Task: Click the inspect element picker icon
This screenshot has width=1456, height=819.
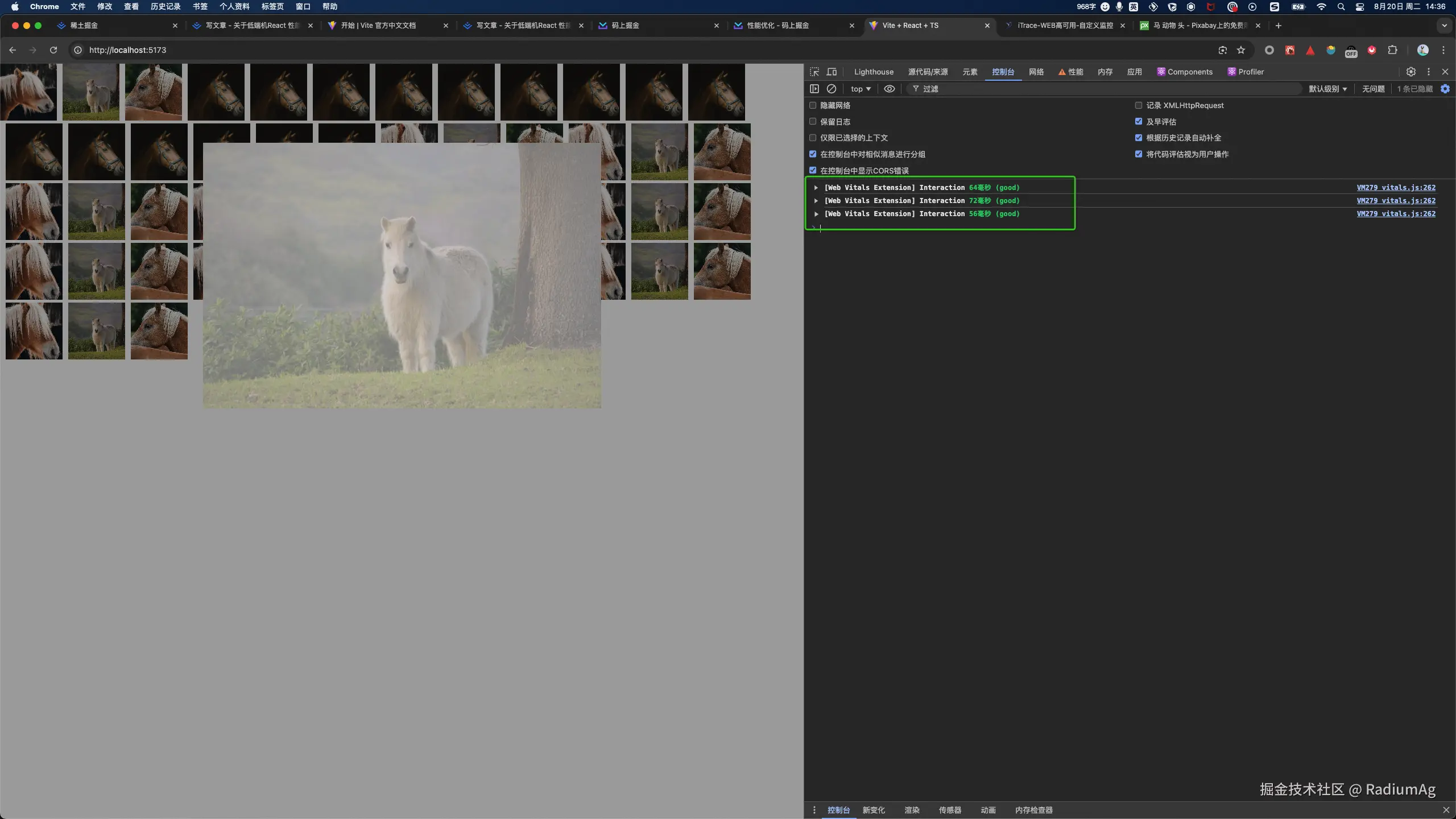Action: click(x=814, y=72)
